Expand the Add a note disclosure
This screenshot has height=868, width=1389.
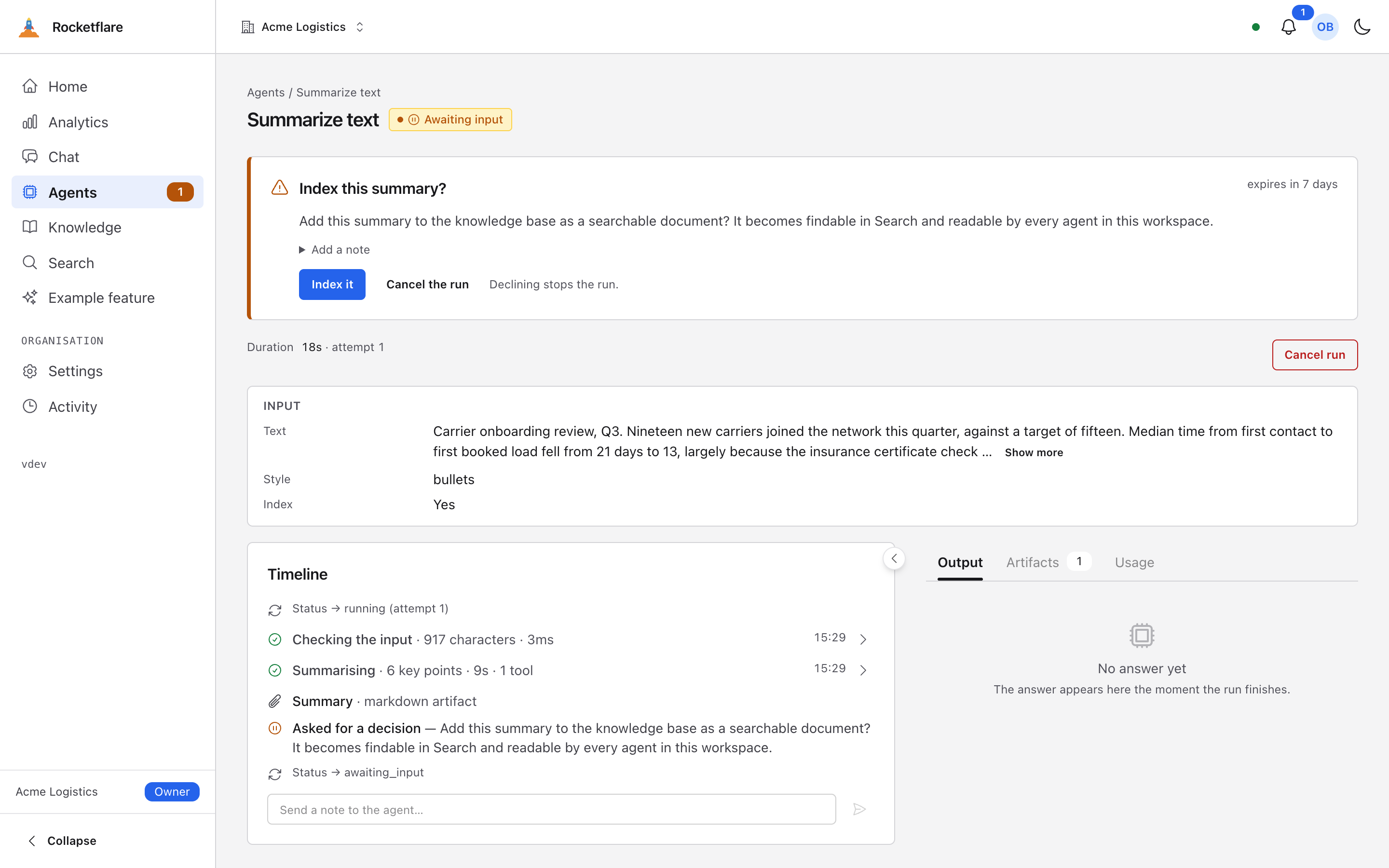pos(335,250)
